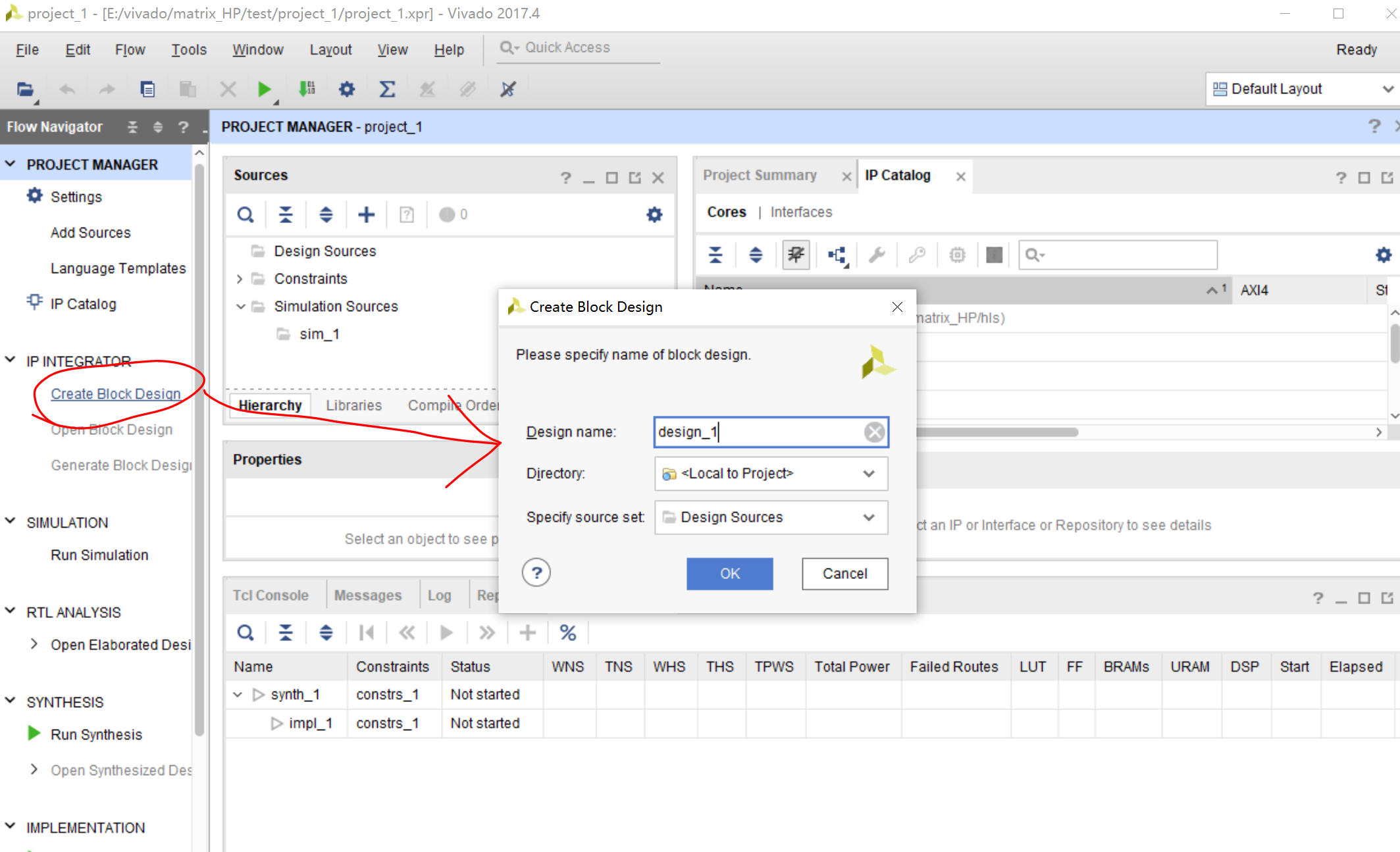Click the Sigma report icon in toolbar
The width and height of the screenshot is (1400, 852).
[387, 89]
